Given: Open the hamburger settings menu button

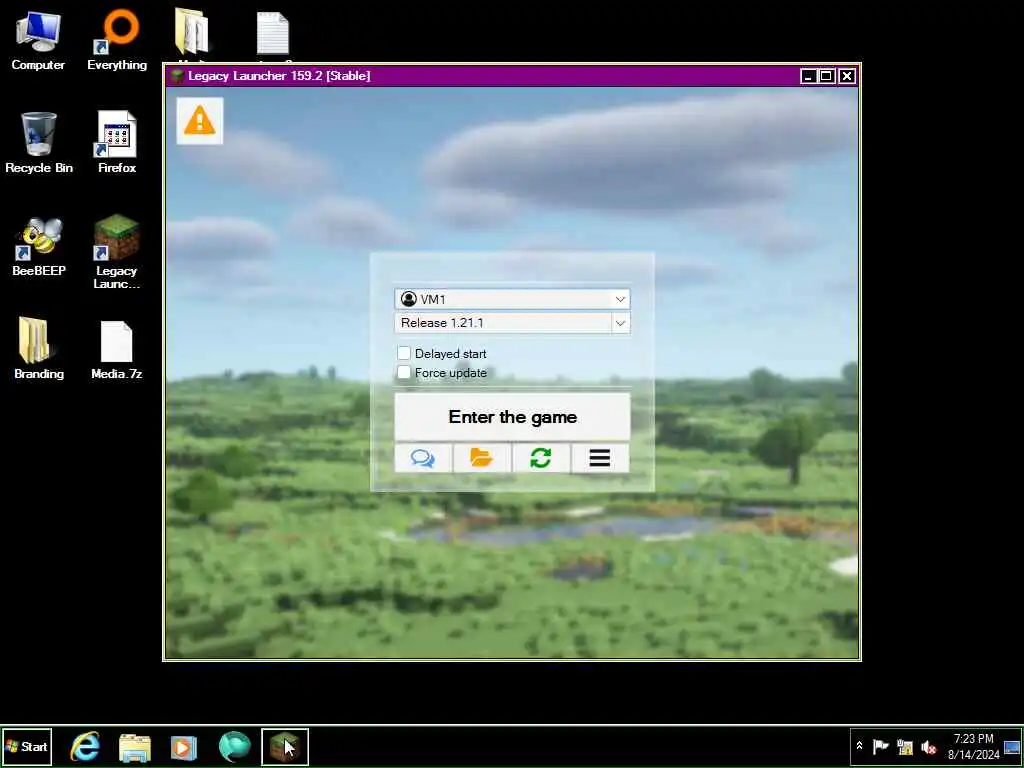Looking at the screenshot, I should (600, 458).
